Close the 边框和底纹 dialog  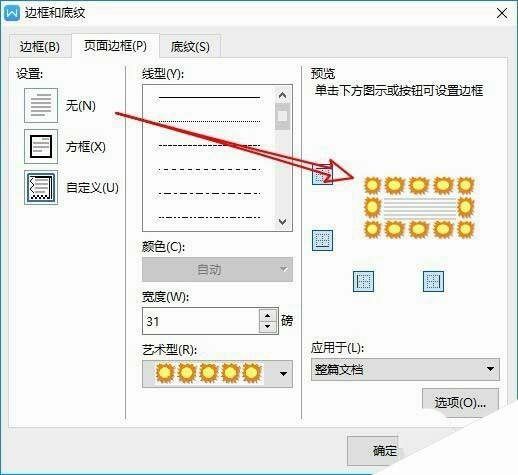coord(502,13)
